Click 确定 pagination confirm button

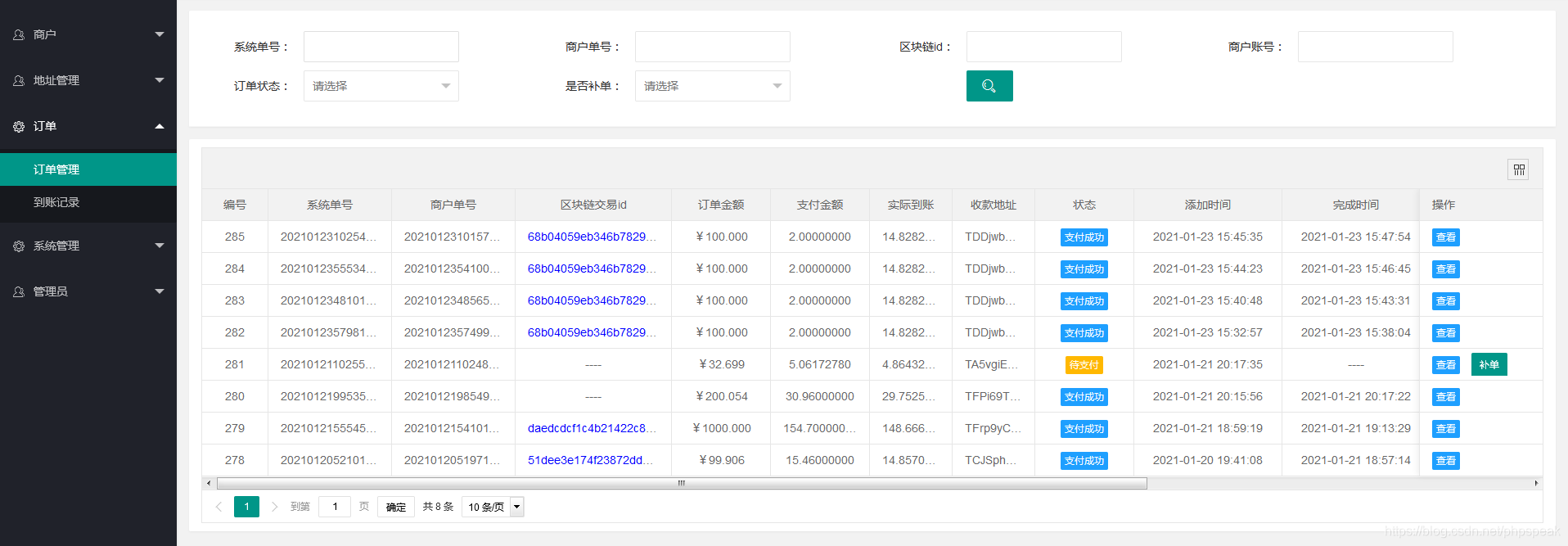click(396, 507)
